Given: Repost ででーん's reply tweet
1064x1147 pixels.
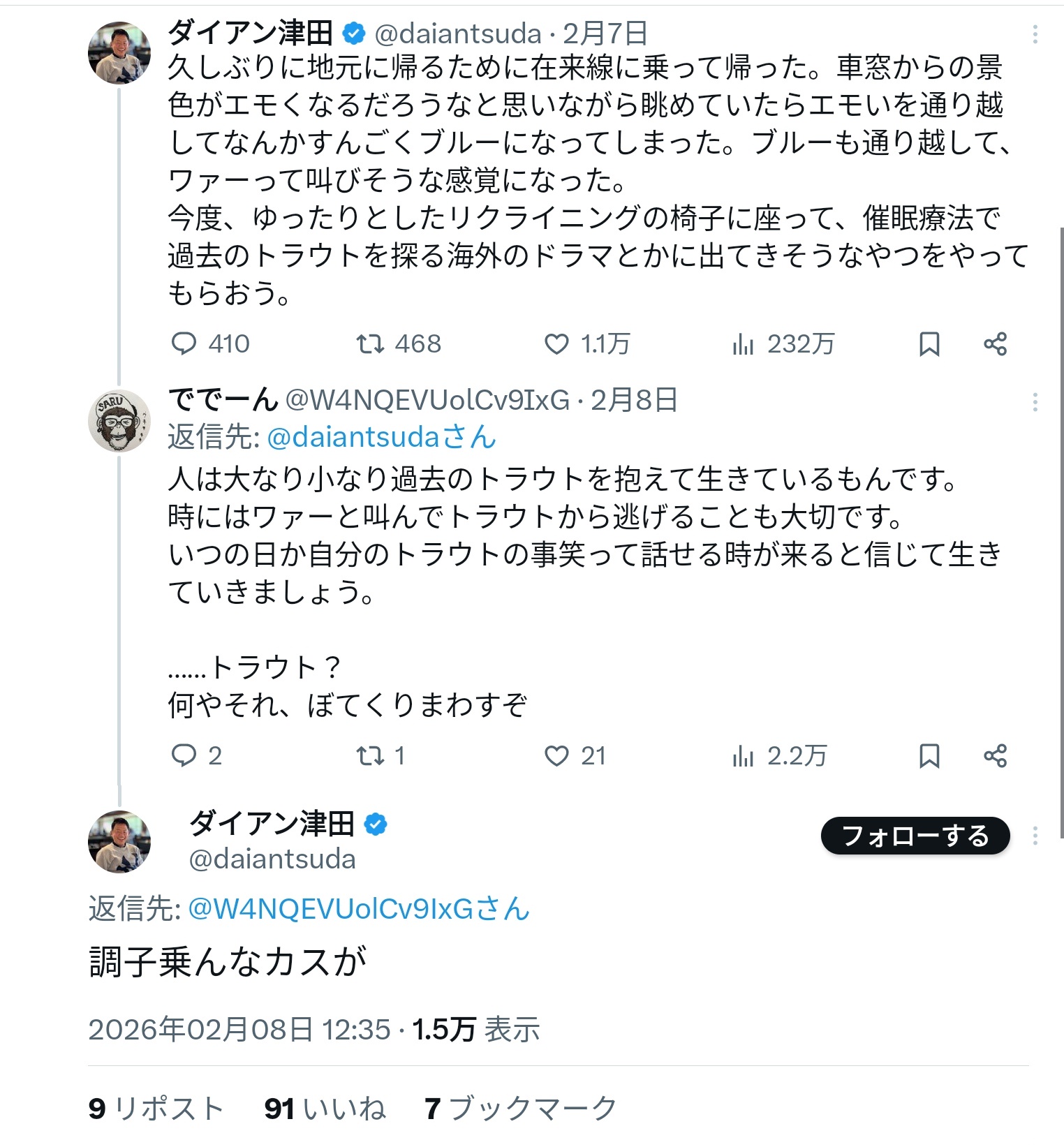Looking at the screenshot, I should point(370,756).
